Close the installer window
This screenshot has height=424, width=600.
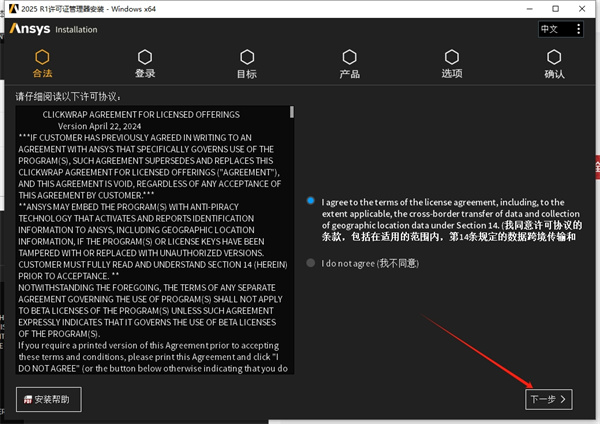(582, 9)
